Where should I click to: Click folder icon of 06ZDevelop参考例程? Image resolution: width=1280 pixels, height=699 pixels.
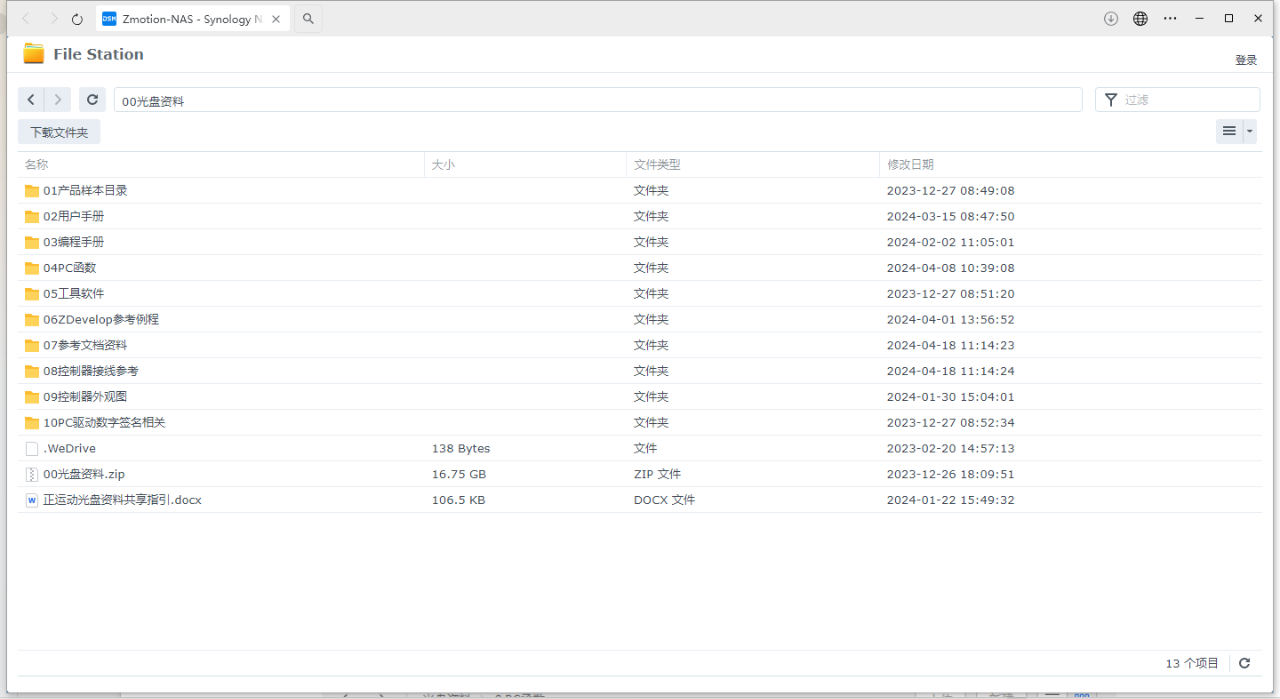pos(32,320)
